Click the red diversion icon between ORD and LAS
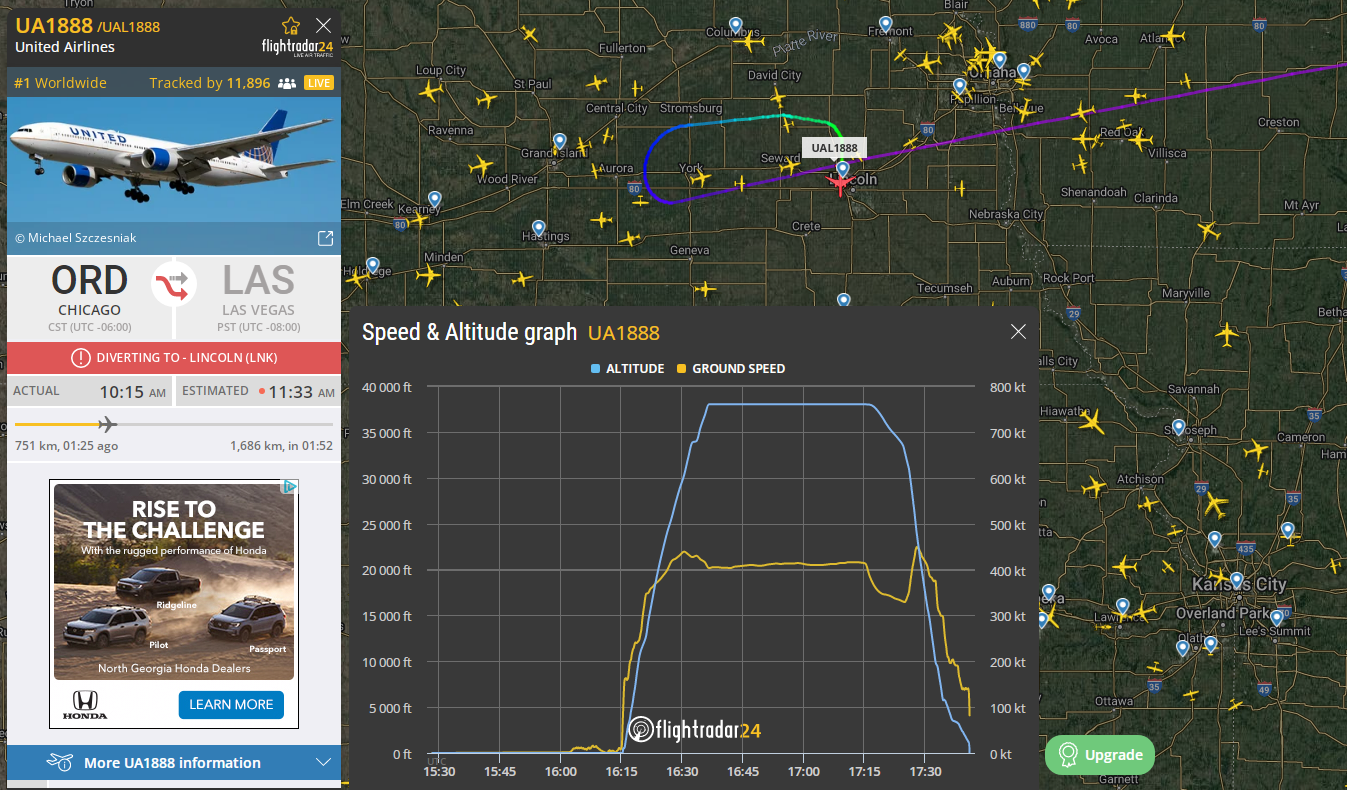The image size is (1347, 790). (x=174, y=284)
